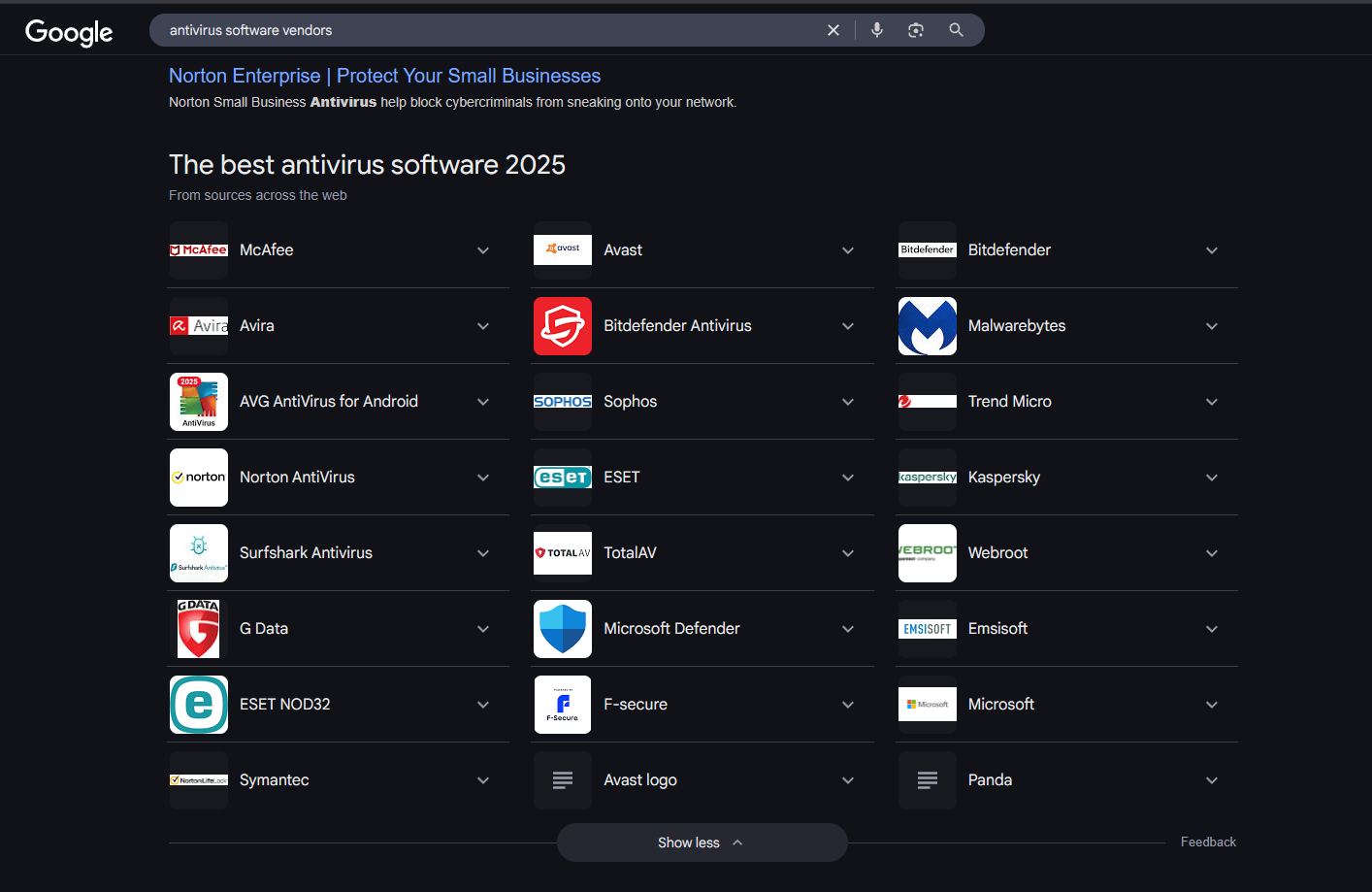Click the Webroot logo thumbnail
This screenshot has height=892, width=1372.
[928, 553]
